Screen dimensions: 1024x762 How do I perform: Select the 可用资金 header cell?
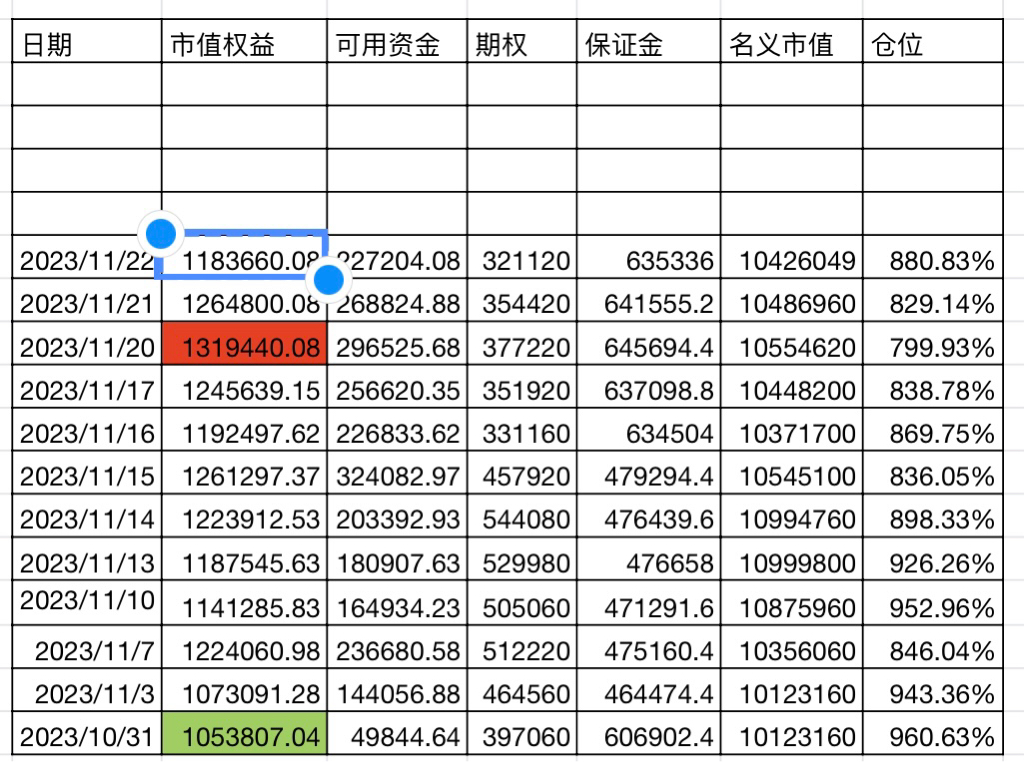pyautogui.click(x=397, y=45)
